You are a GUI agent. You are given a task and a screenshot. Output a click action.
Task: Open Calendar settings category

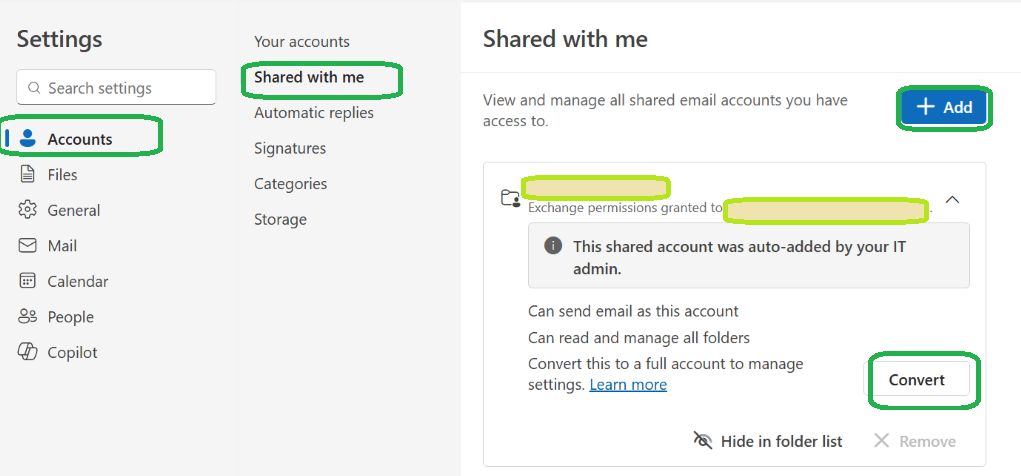[77, 281]
